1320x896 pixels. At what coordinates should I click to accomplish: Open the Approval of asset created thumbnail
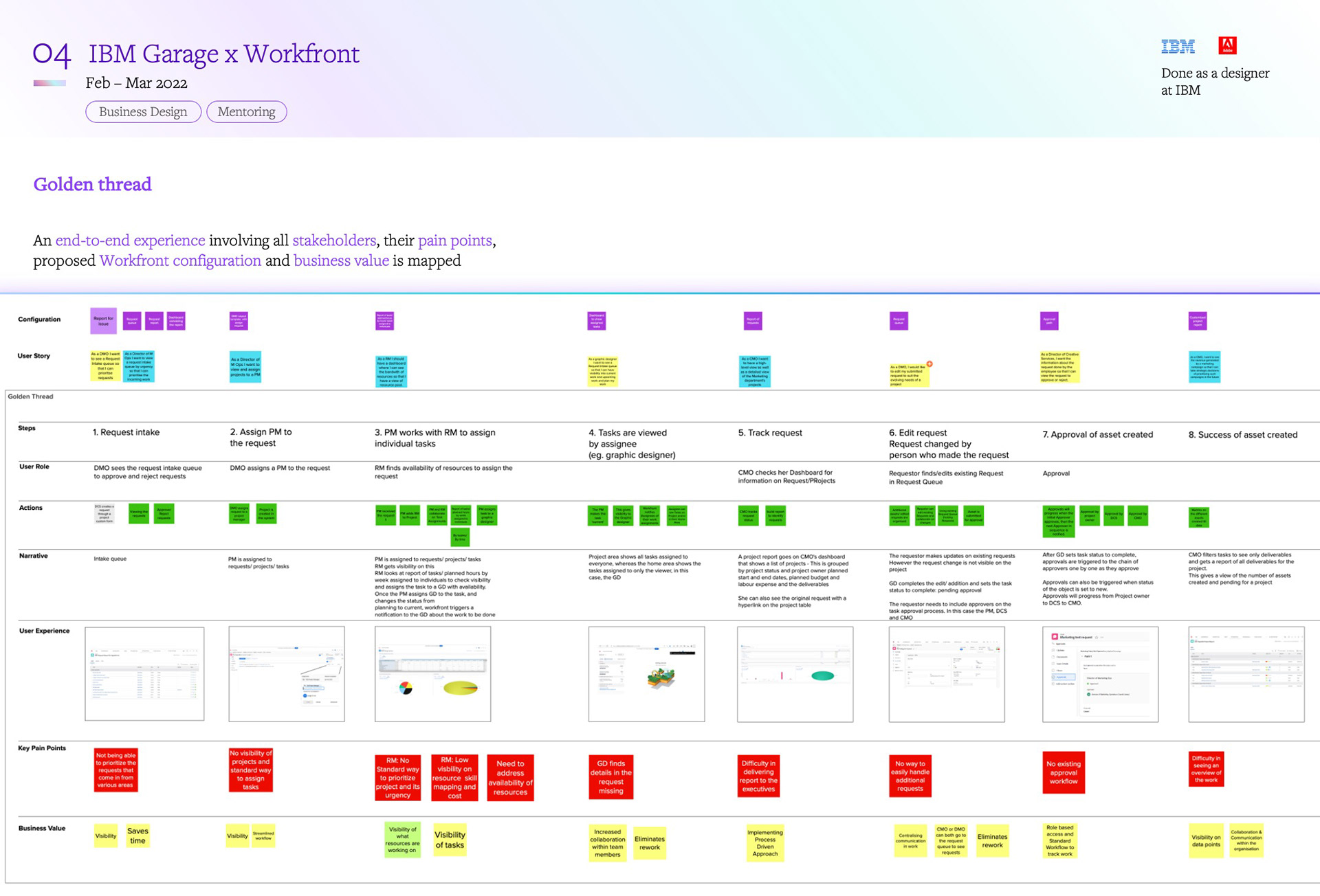(x=1100, y=673)
